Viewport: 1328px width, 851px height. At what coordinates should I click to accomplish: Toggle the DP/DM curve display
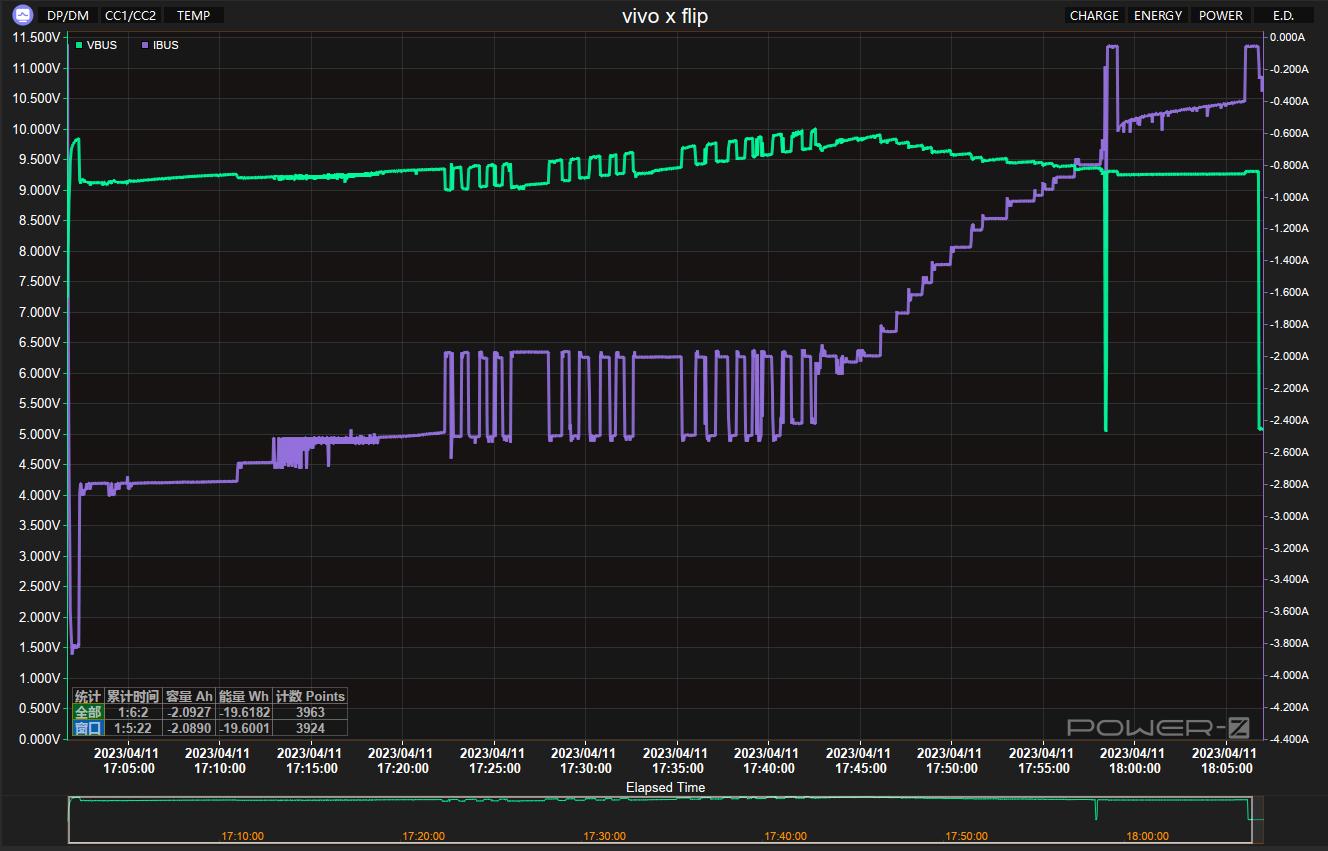(68, 16)
